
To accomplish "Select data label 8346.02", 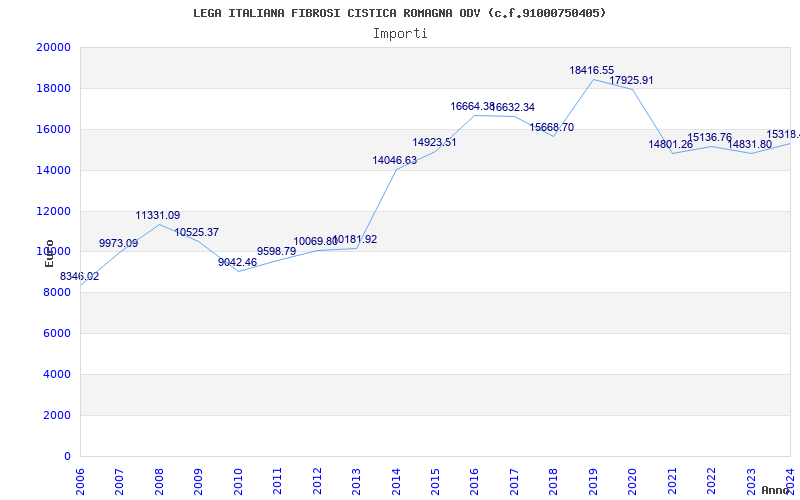I will coord(80,277).
